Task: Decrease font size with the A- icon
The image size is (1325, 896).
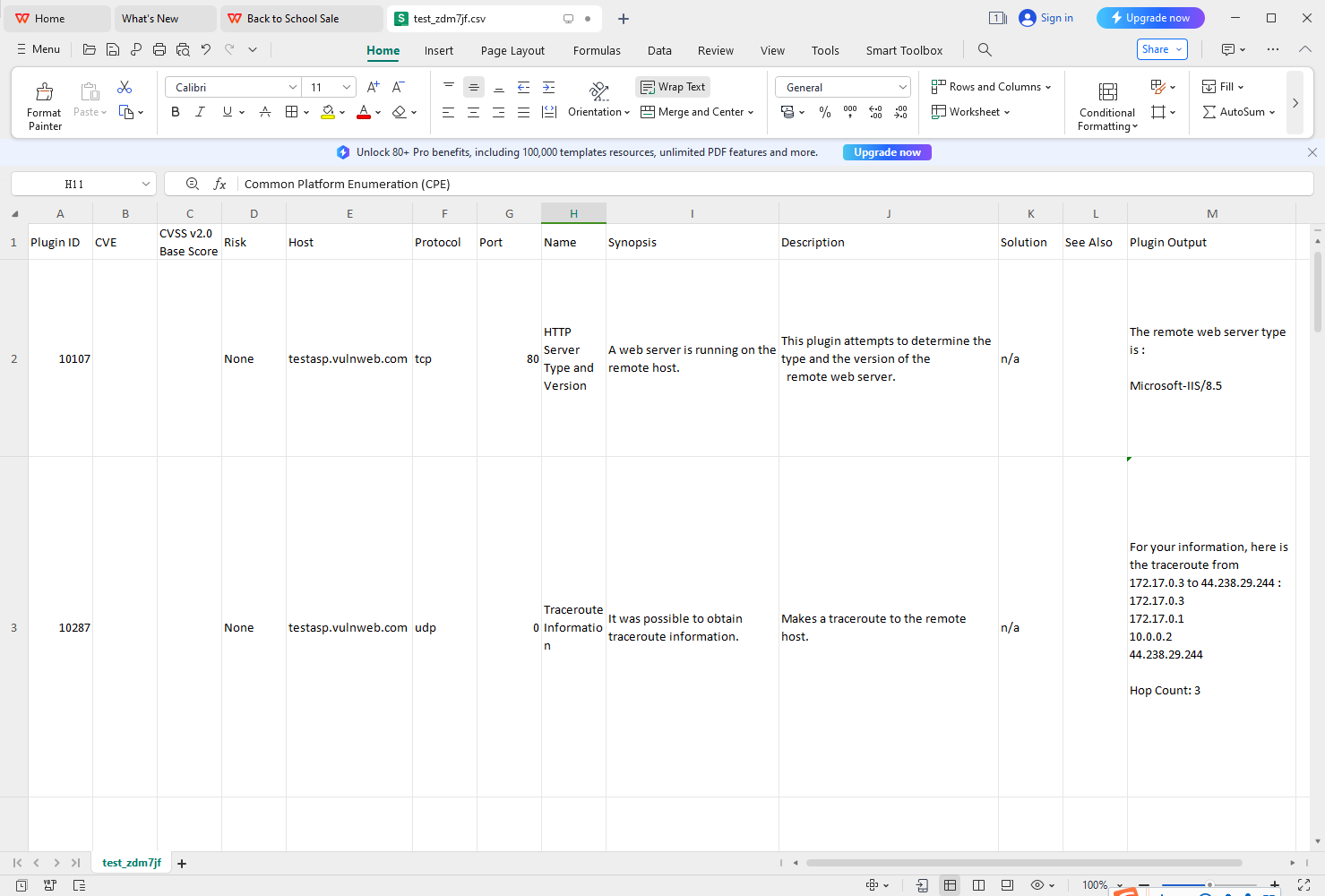Action: 399,87
